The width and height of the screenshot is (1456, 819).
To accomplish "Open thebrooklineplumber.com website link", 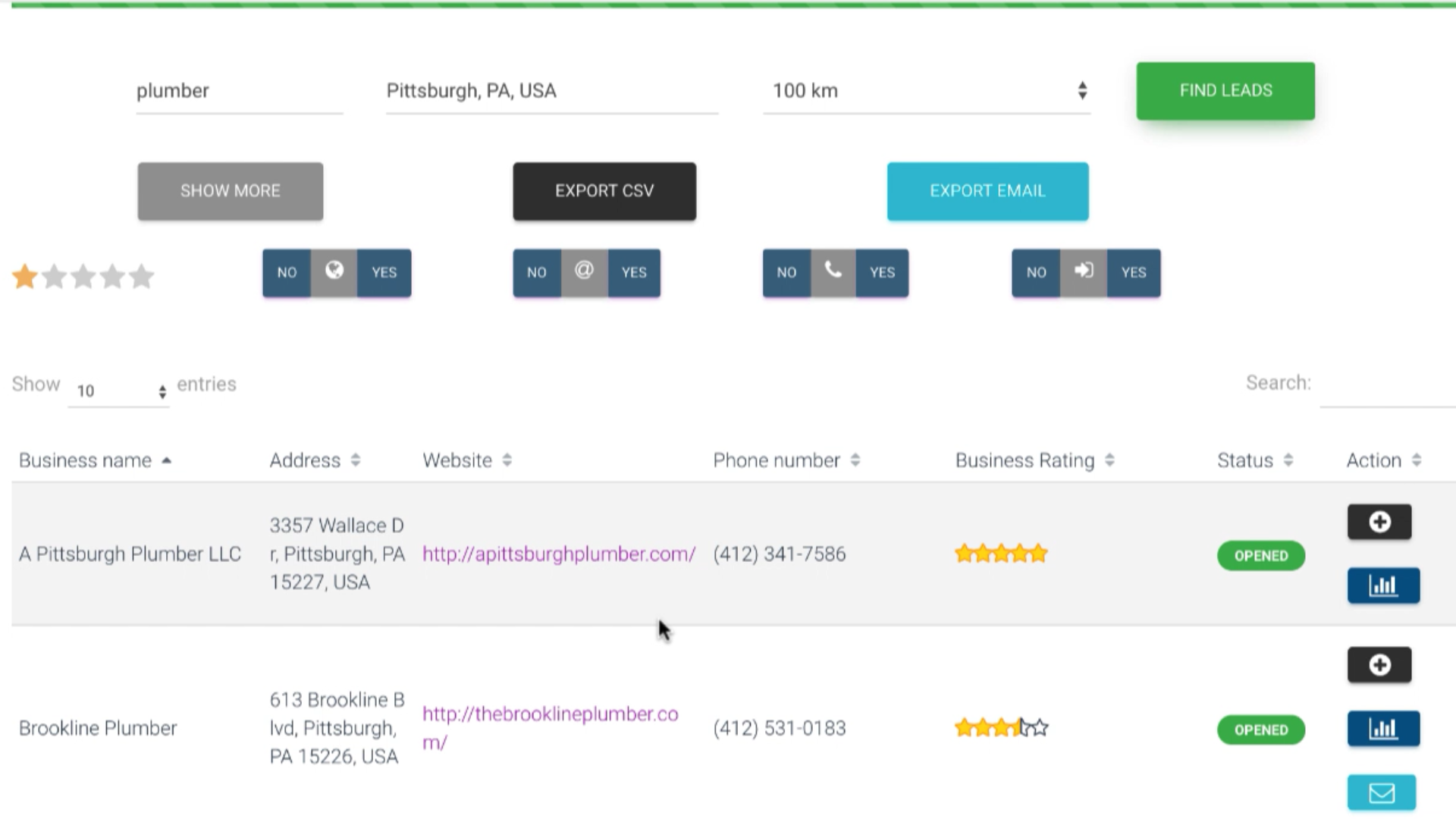I will pyautogui.click(x=551, y=728).
